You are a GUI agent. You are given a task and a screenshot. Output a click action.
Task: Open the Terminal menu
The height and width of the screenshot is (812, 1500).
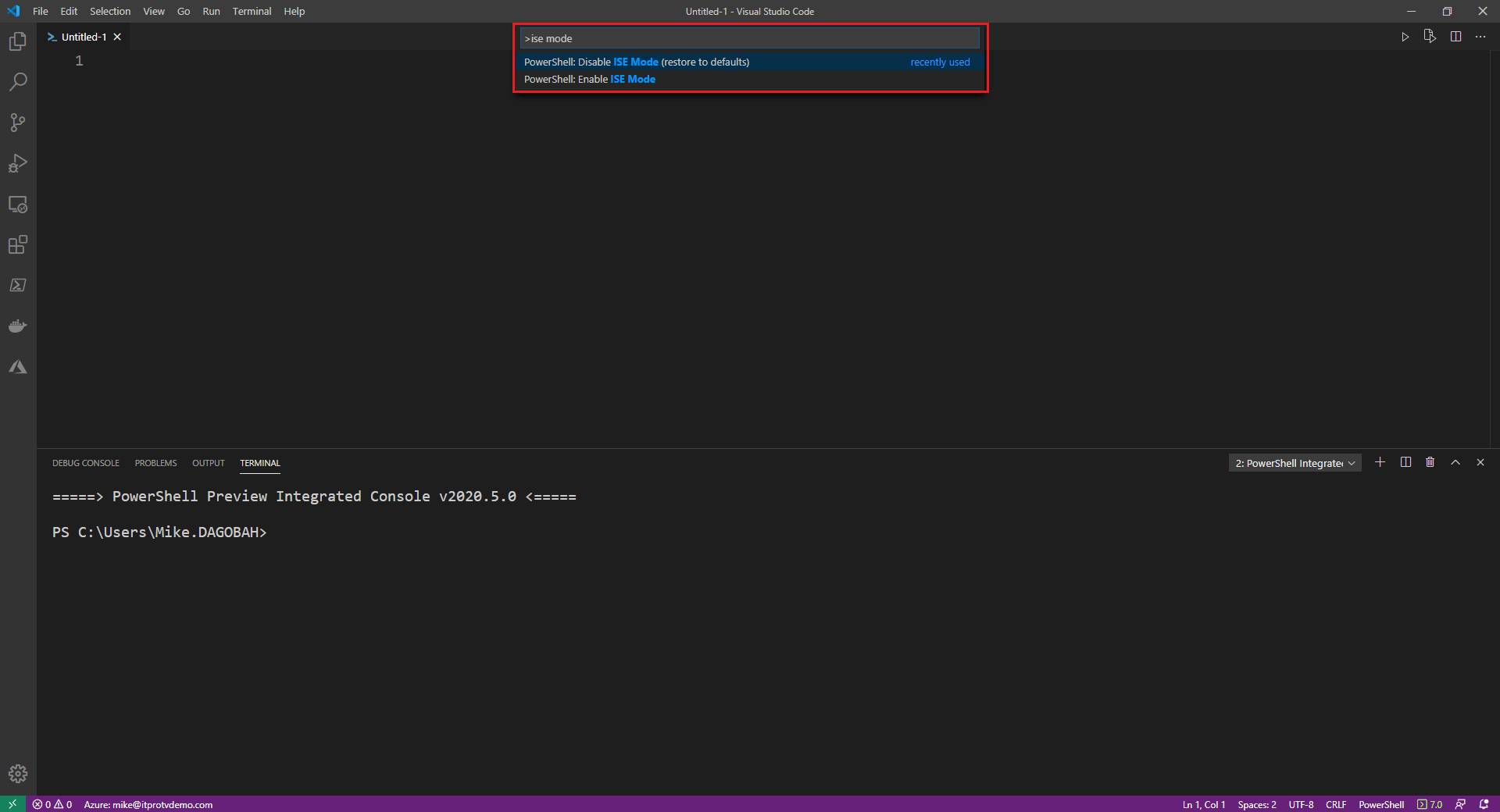[x=252, y=11]
